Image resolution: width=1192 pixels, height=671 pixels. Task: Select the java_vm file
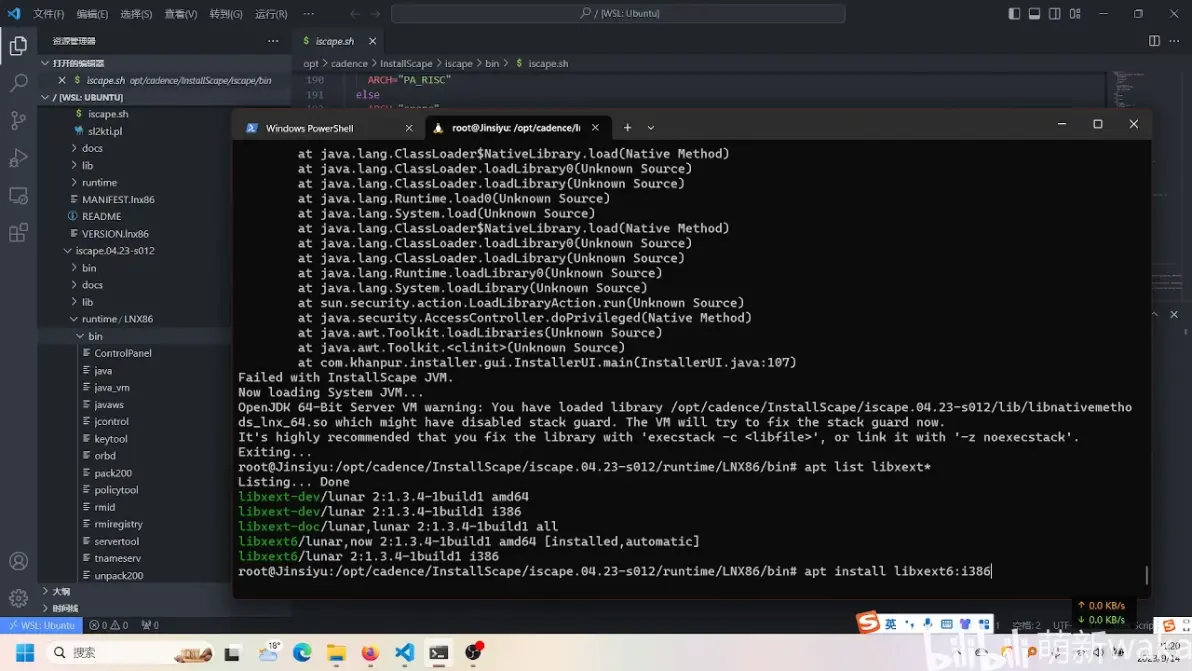pyautogui.click(x=112, y=388)
